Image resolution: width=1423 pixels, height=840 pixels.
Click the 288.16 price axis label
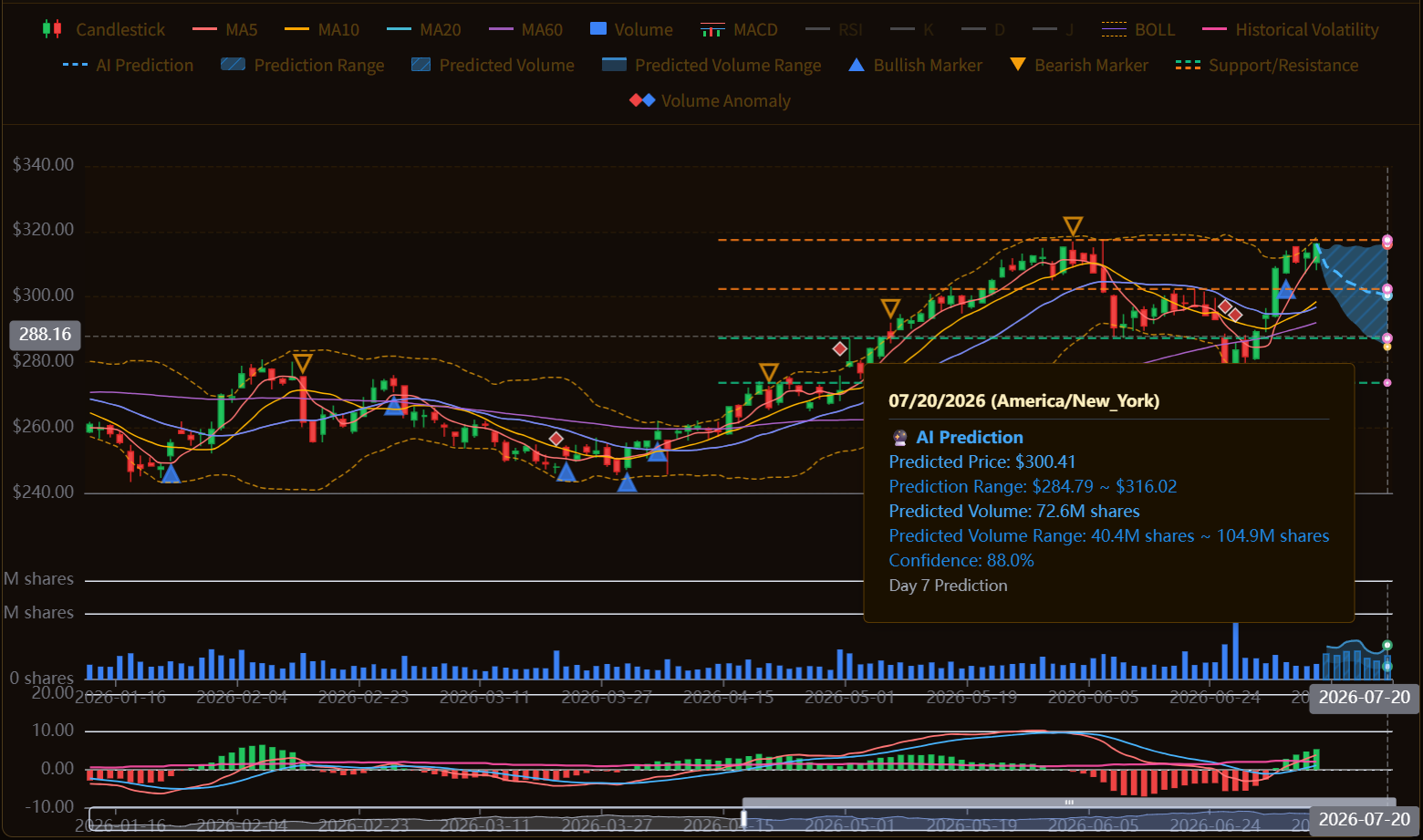point(45,335)
